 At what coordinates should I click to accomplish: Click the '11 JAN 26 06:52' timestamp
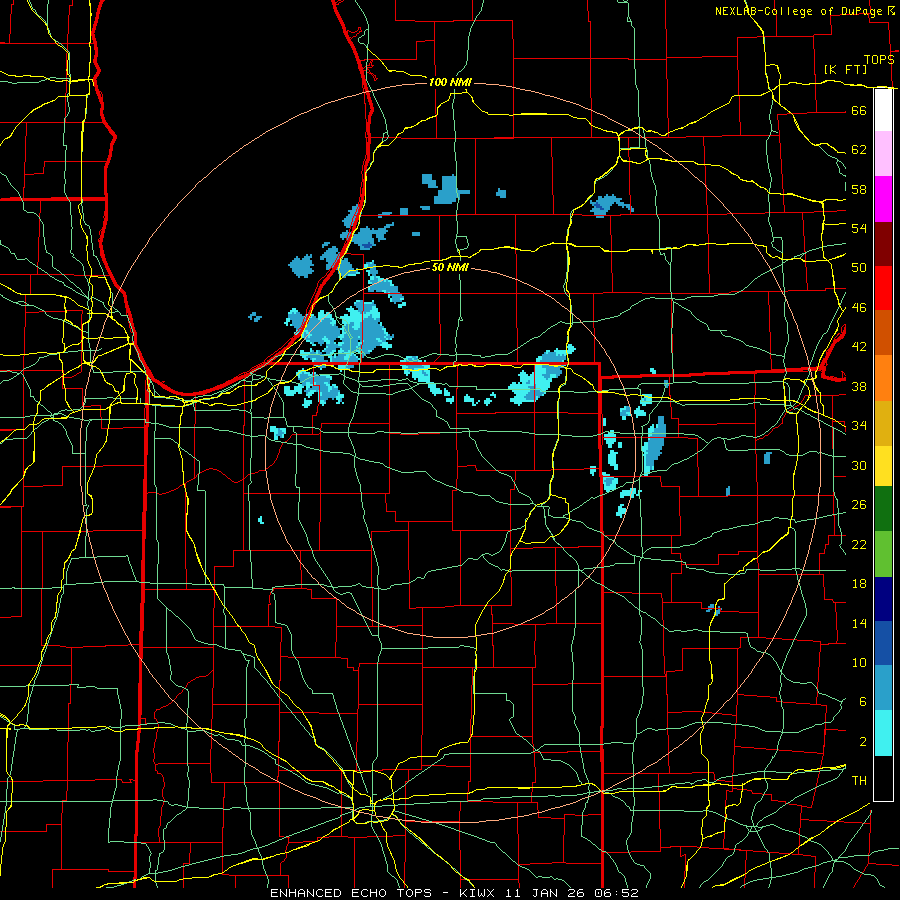[x=572, y=893]
